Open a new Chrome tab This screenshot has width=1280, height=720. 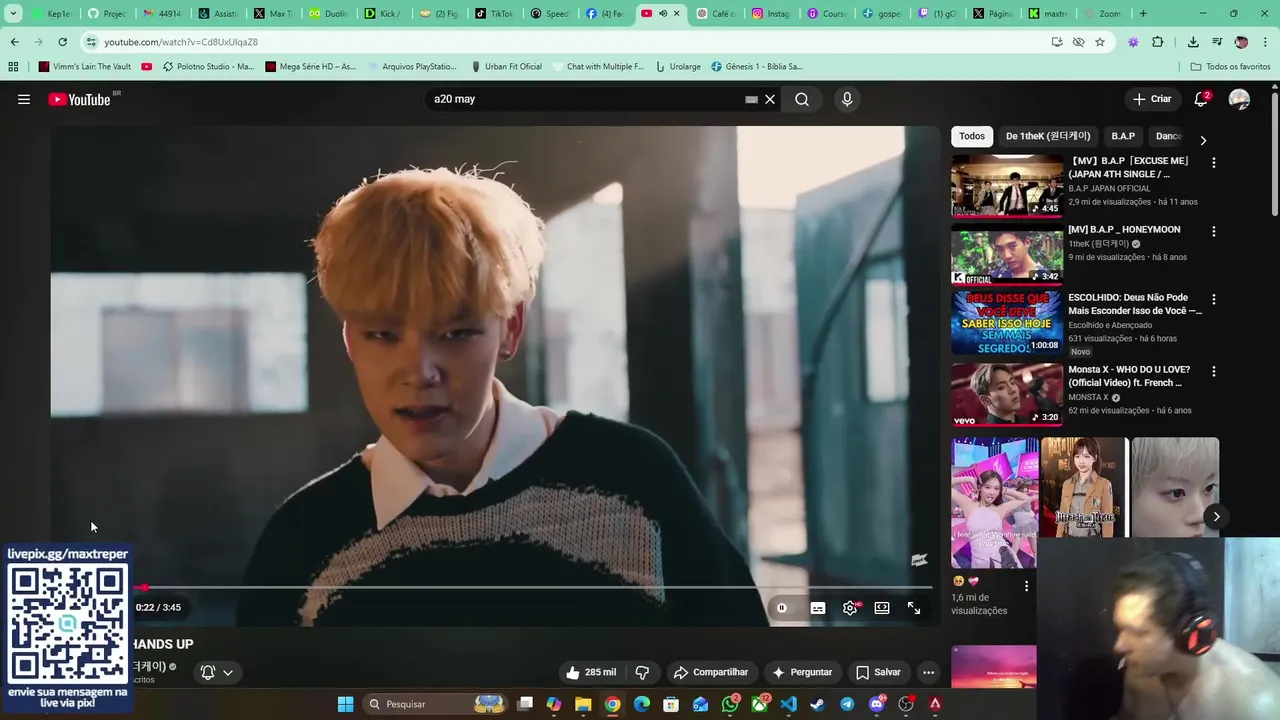point(1143,14)
